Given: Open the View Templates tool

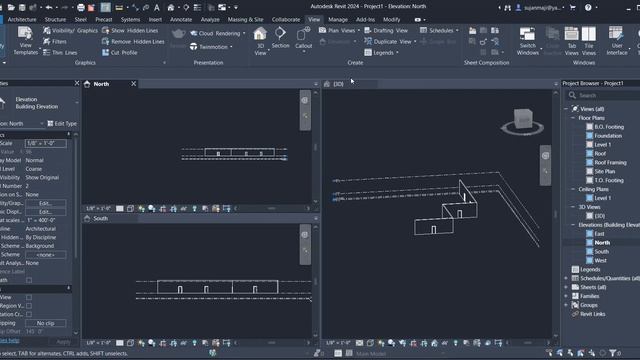Looking at the screenshot, I should tap(25, 40).
